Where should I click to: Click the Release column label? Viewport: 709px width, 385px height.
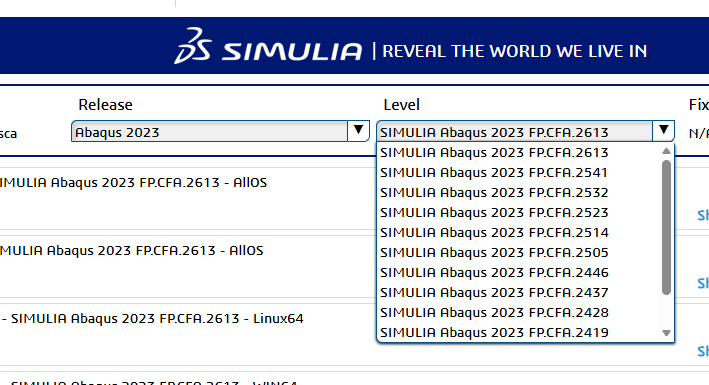coord(105,105)
